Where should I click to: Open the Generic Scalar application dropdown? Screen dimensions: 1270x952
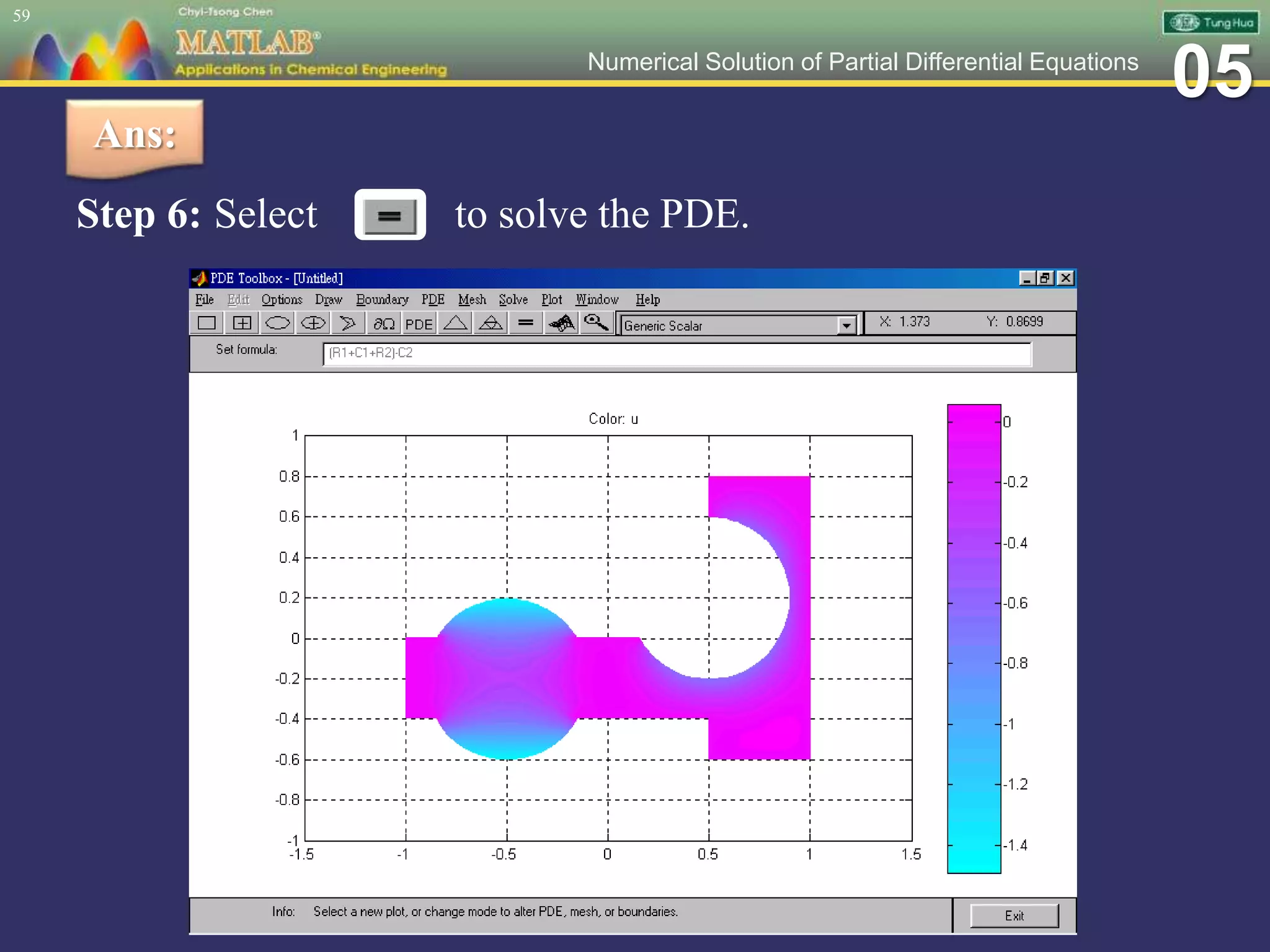[x=846, y=325]
